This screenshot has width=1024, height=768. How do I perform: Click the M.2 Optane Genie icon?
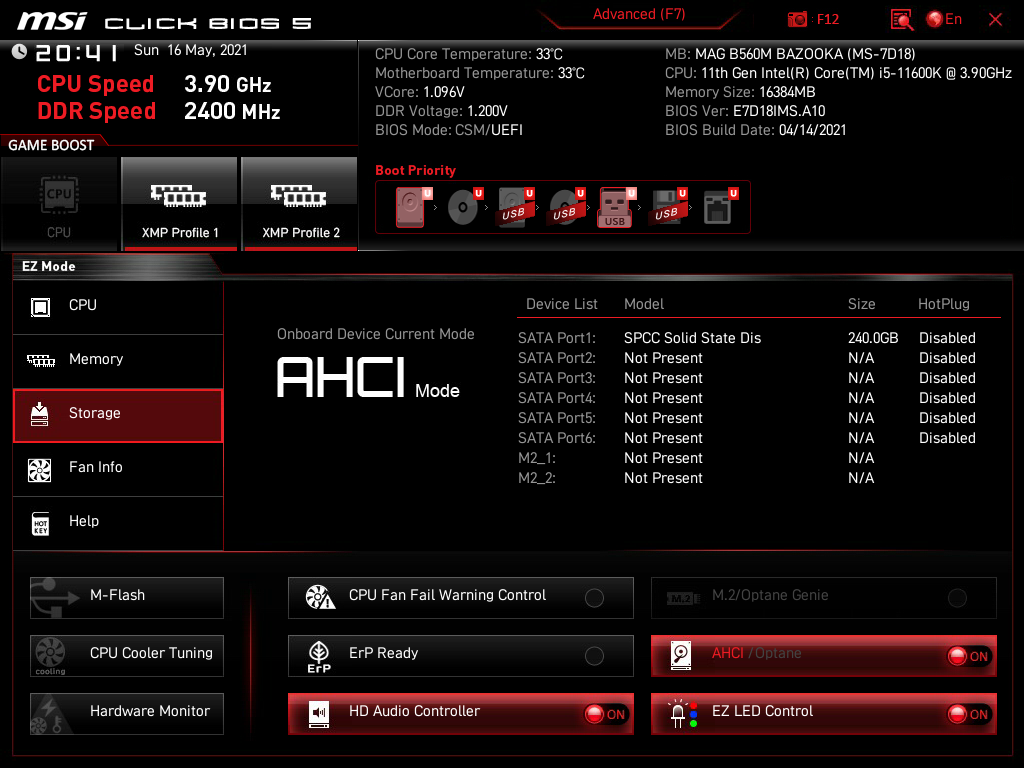click(683, 598)
